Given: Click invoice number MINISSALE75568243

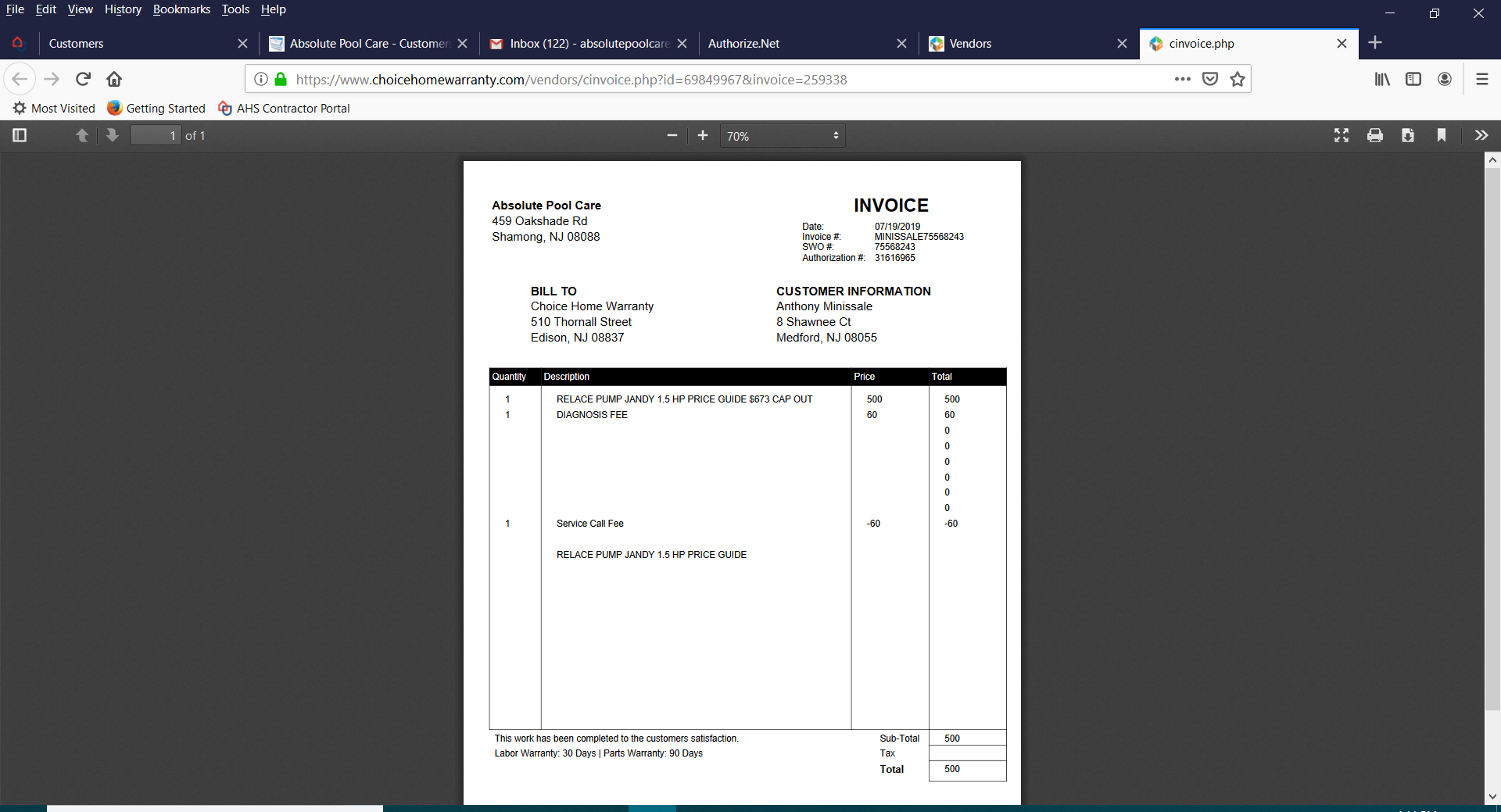Looking at the screenshot, I should pyautogui.click(x=919, y=237).
